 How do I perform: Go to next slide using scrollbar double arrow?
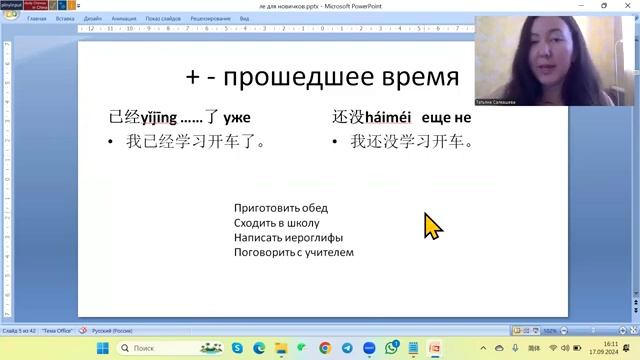(636, 311)
